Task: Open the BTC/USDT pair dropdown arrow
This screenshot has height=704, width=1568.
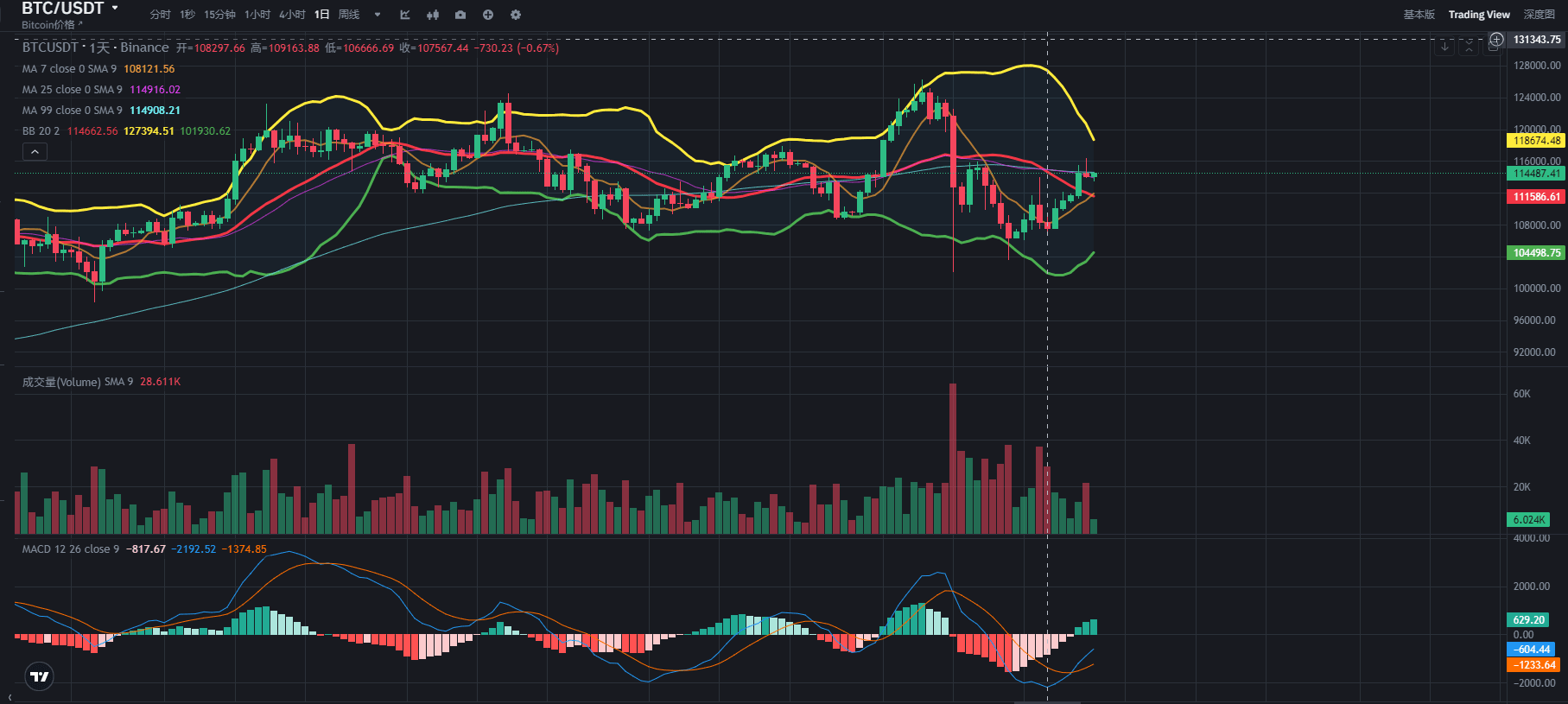Action: pyautogui.click(x=115, y=8)
